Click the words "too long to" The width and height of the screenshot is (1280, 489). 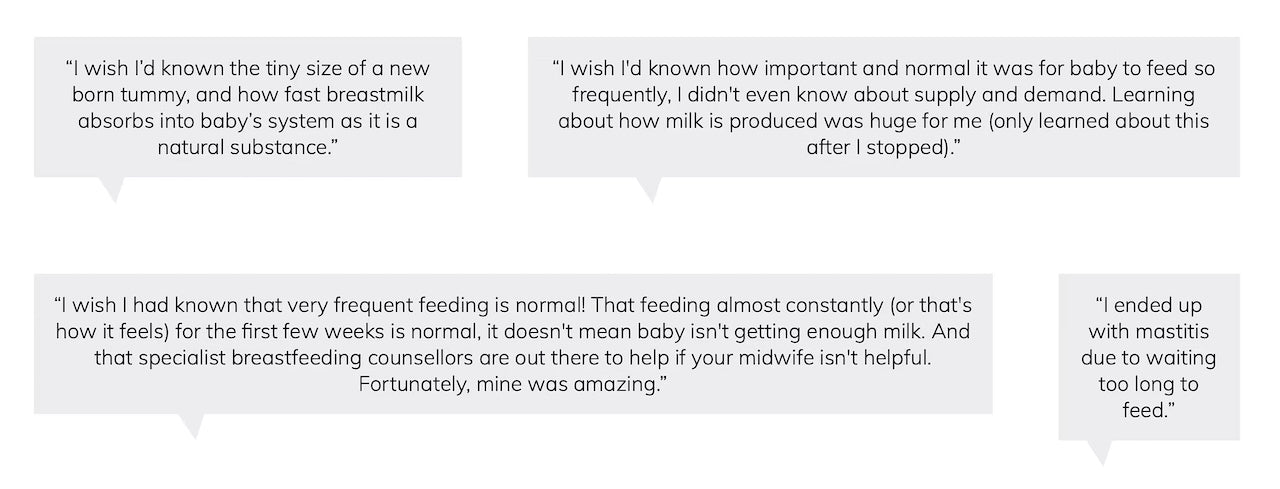coord(1148,384)
